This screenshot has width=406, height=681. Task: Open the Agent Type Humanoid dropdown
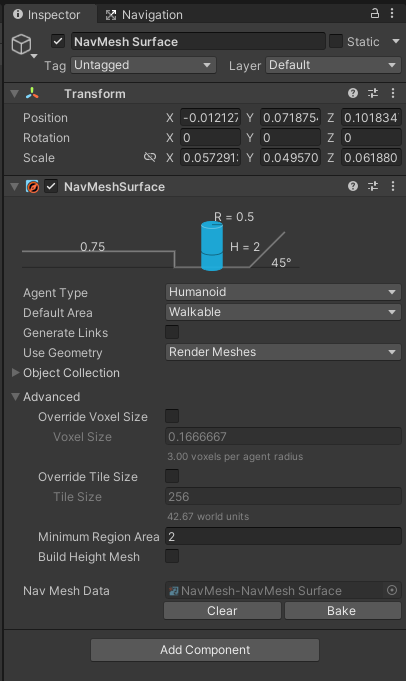click(x=283, y=292)
